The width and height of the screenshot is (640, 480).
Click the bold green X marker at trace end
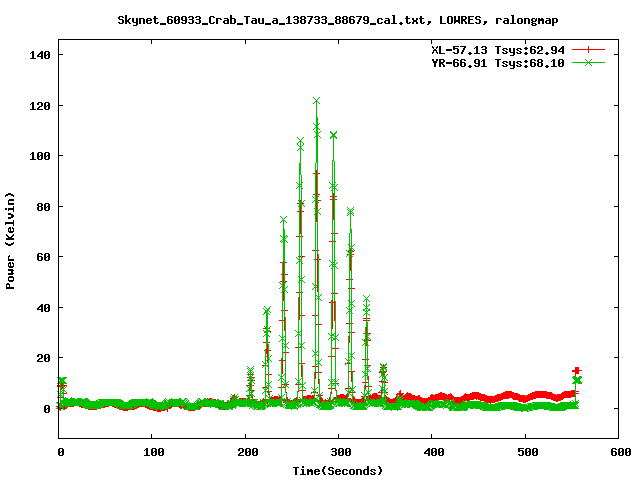(x=577, y=380)
